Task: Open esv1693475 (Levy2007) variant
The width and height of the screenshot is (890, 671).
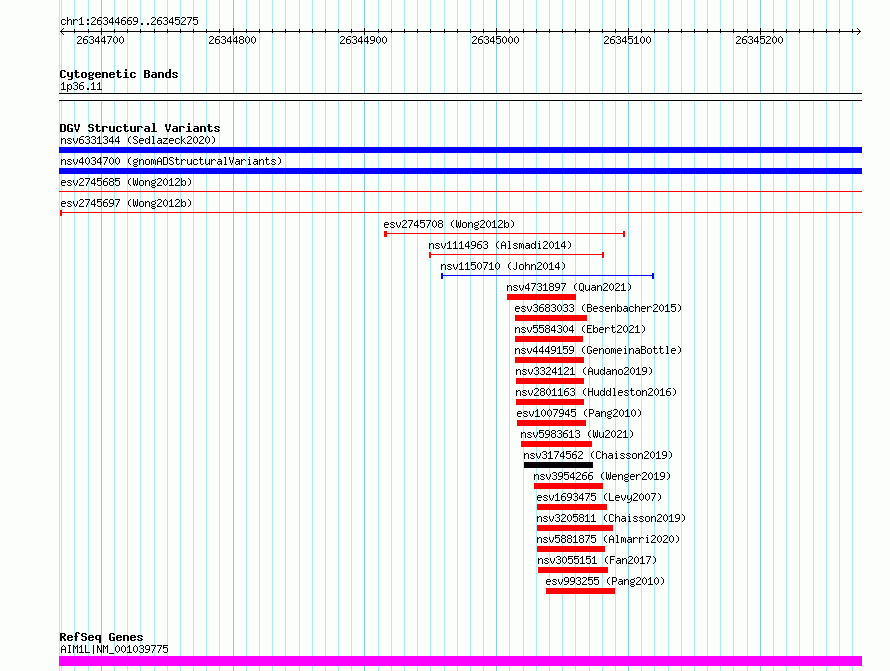Action: (x=599, y=497)
